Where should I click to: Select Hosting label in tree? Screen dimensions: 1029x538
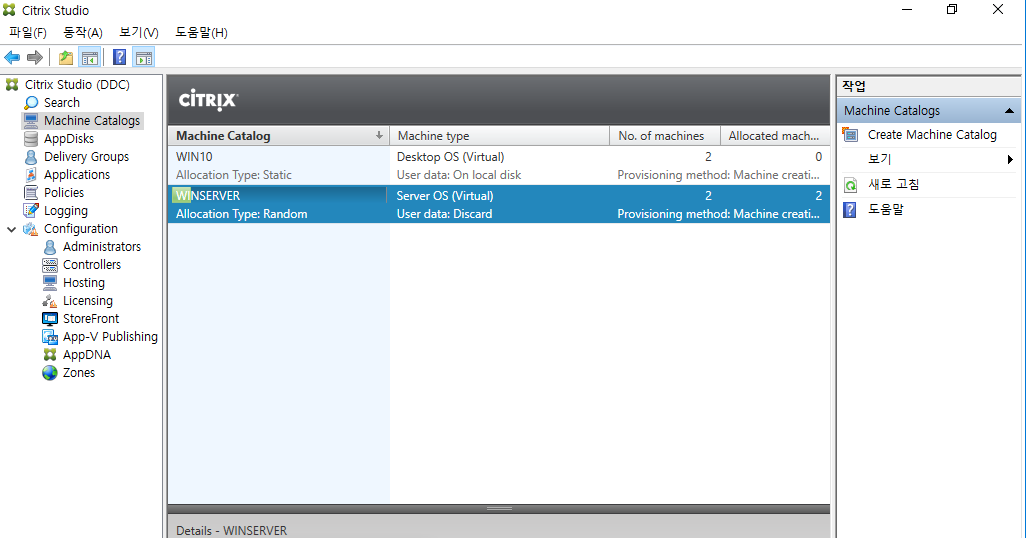(x=83, y=283)
